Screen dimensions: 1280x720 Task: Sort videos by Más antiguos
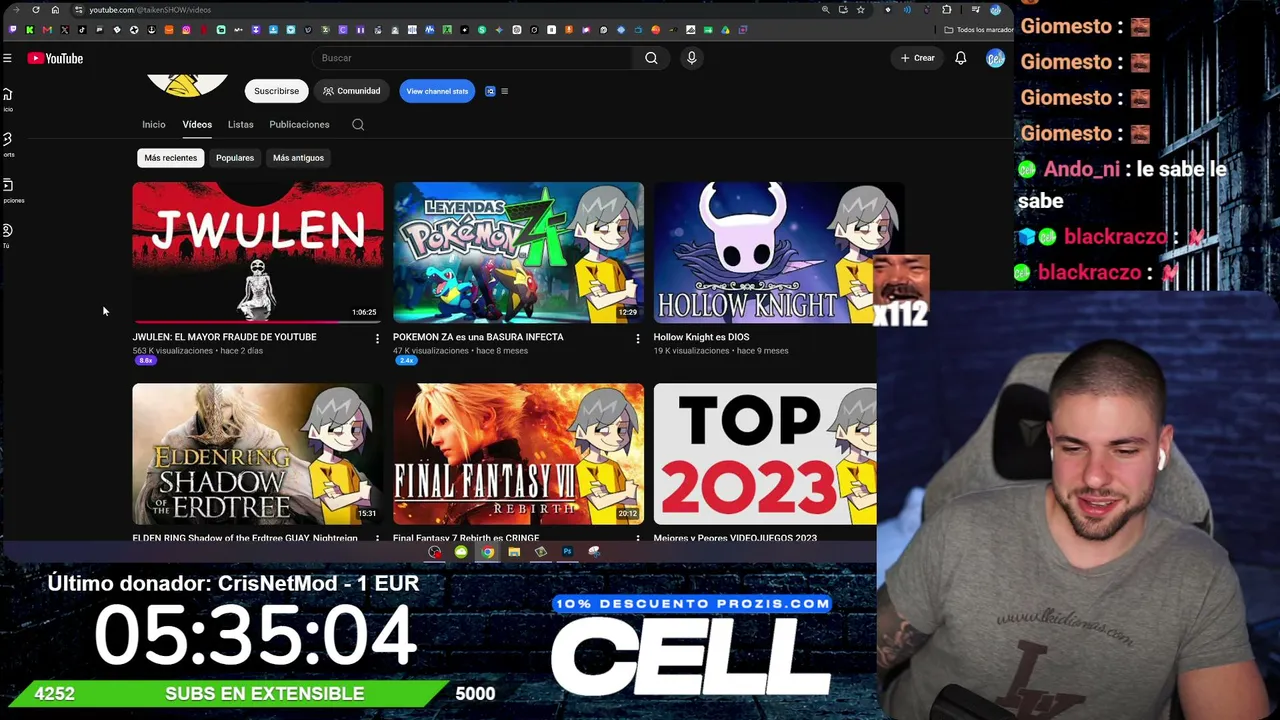point(298,158)
